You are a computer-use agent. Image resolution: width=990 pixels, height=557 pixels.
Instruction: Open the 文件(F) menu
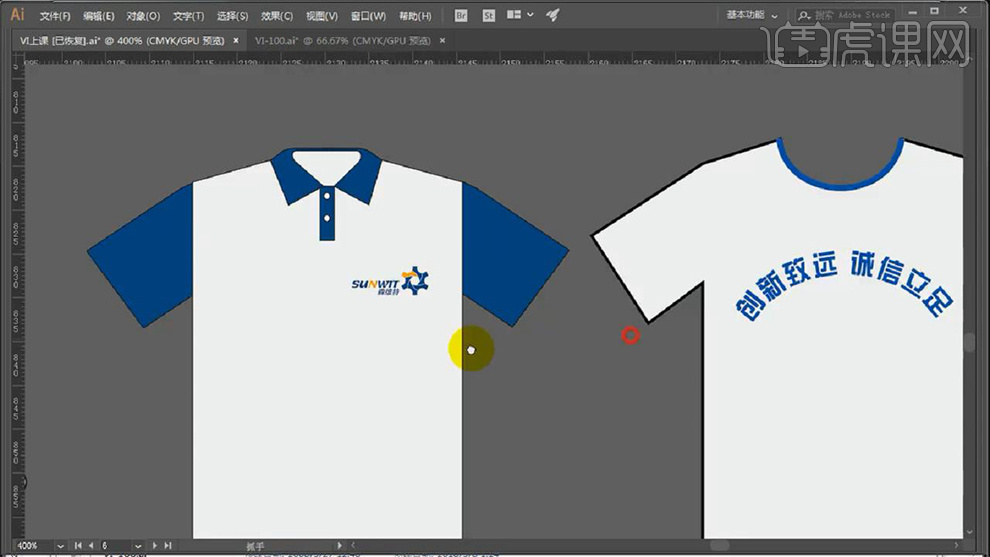(55, 16)
